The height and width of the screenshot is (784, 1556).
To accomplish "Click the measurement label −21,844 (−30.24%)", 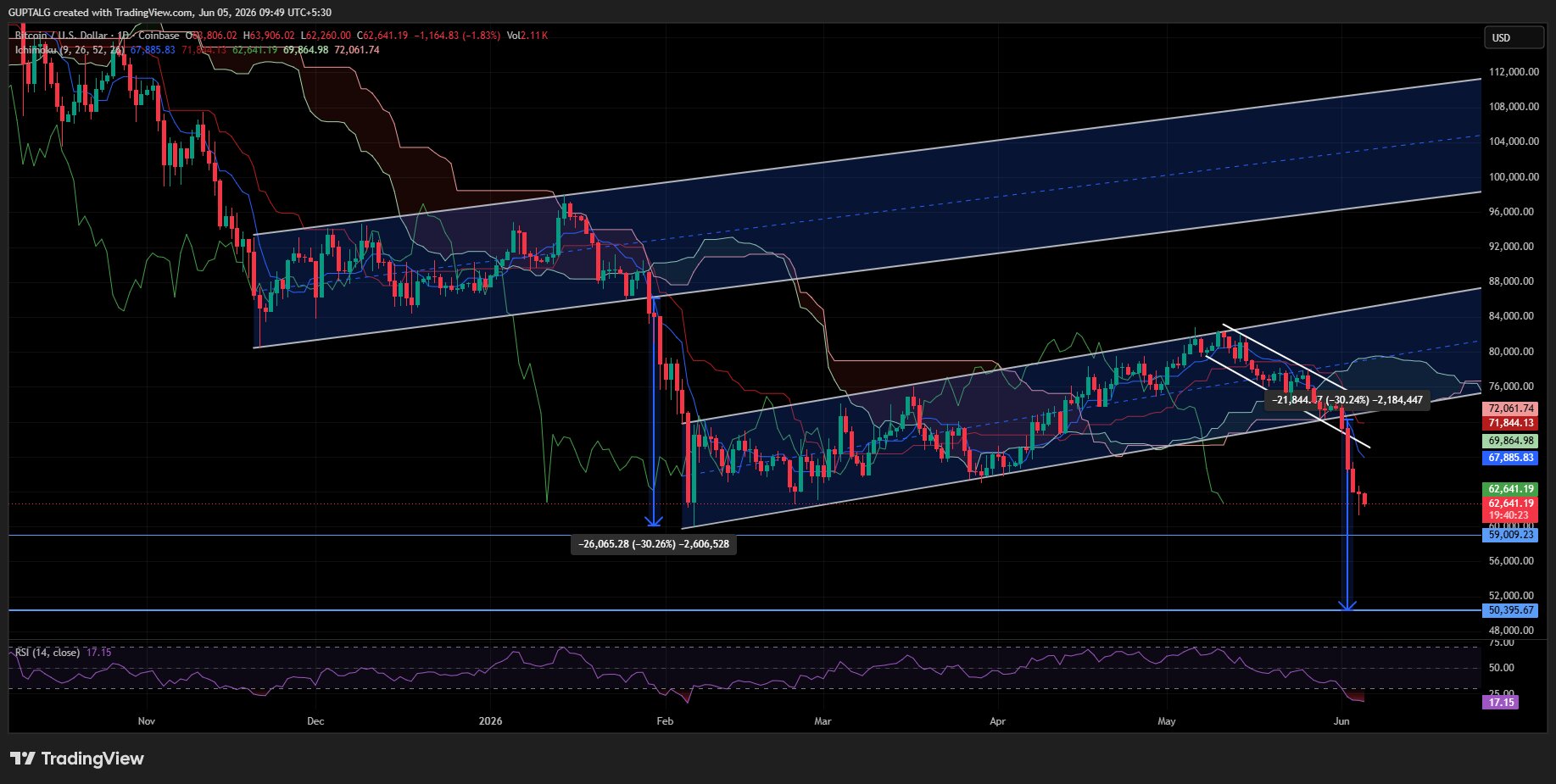I will coord(1347,400).
